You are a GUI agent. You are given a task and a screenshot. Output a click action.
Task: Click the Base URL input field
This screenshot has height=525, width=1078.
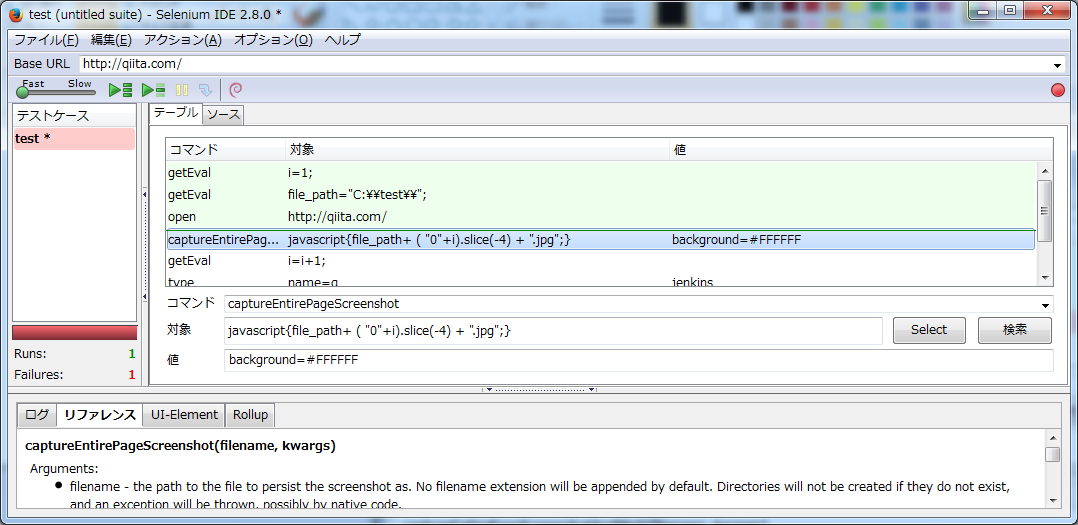click(x=565, y=65)
